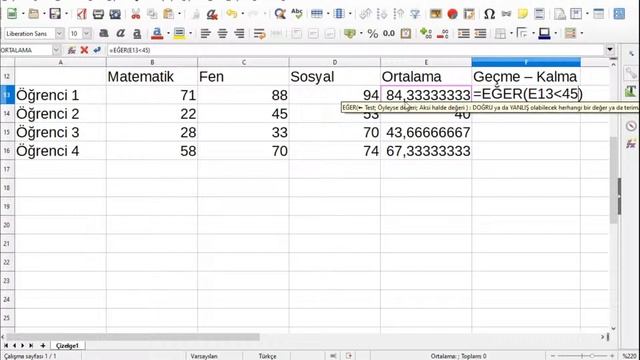Image resolution: width=640 pixels, height=360 pixels.
Task: Select the Çizelge1 sheet tab
Action: 67,346
